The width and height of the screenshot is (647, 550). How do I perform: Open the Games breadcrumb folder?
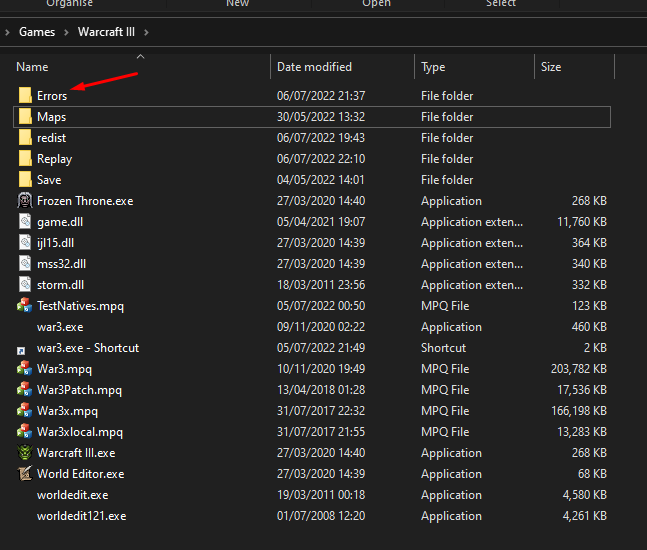pos(37,32)
